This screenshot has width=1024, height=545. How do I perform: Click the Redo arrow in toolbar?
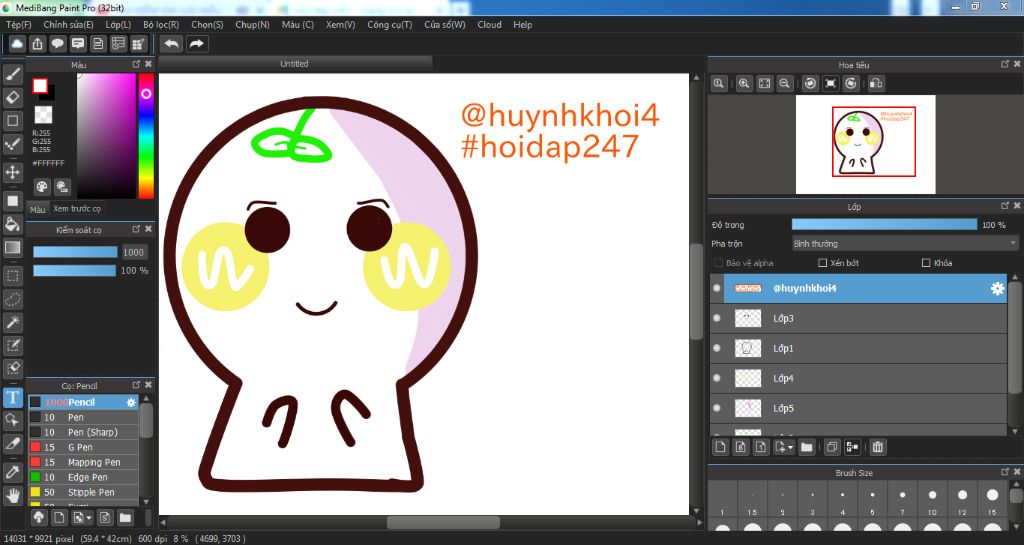point(196,44)
